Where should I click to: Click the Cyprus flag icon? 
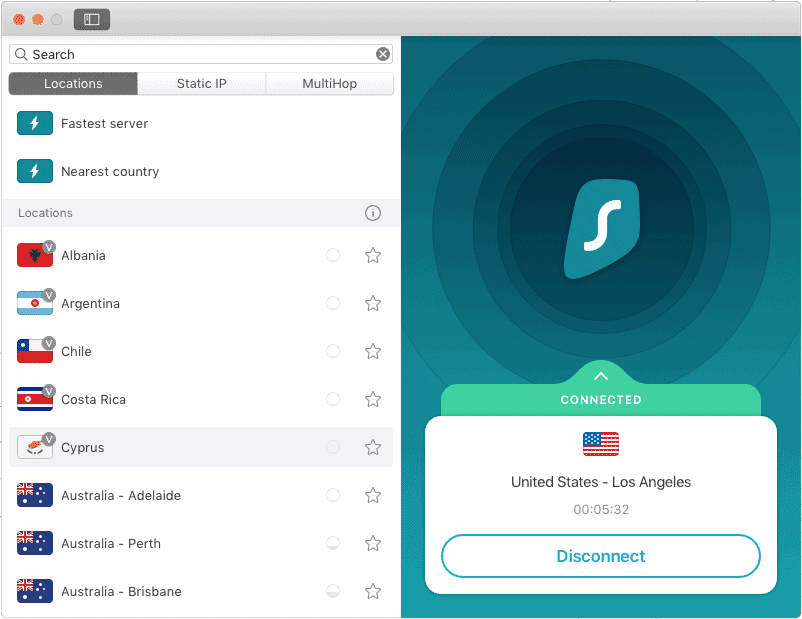[x=35, y=447]
